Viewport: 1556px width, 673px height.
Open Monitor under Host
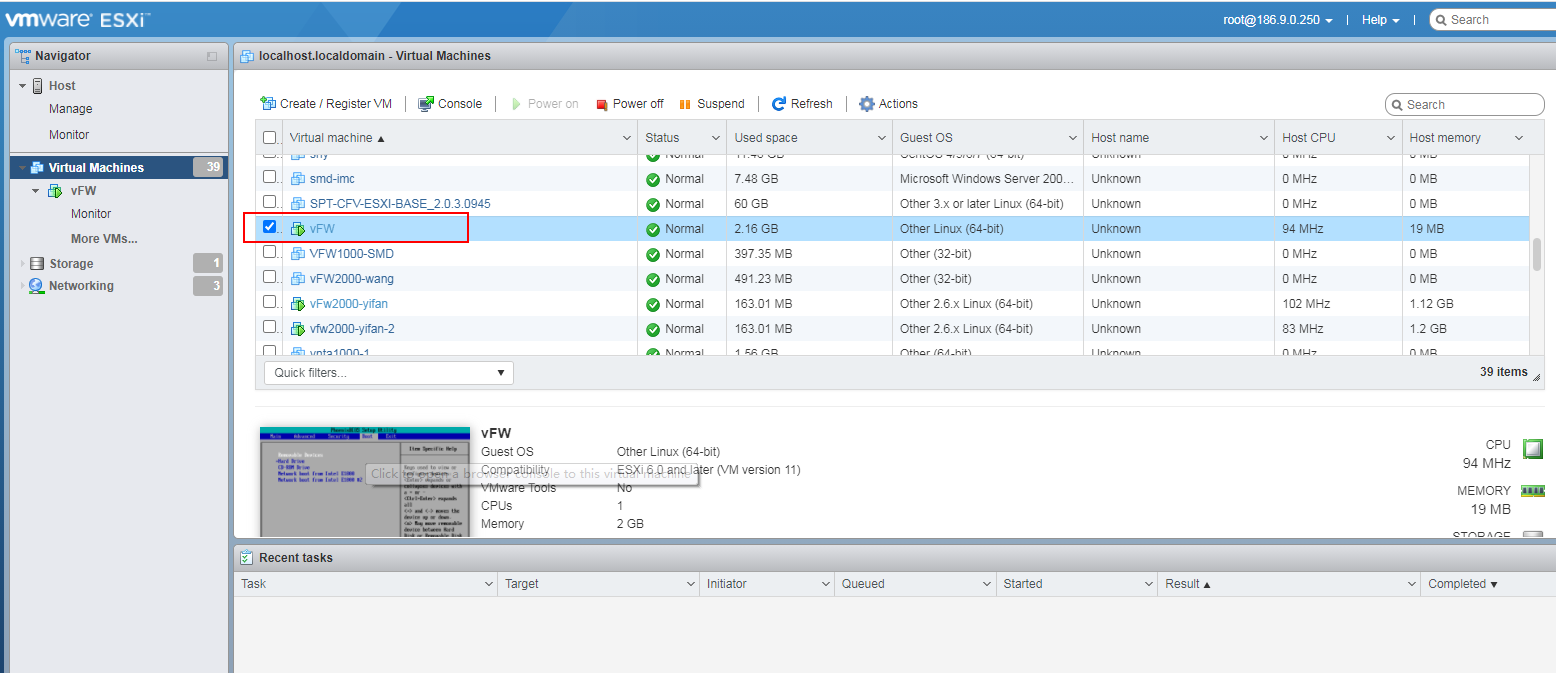[69, 135]
